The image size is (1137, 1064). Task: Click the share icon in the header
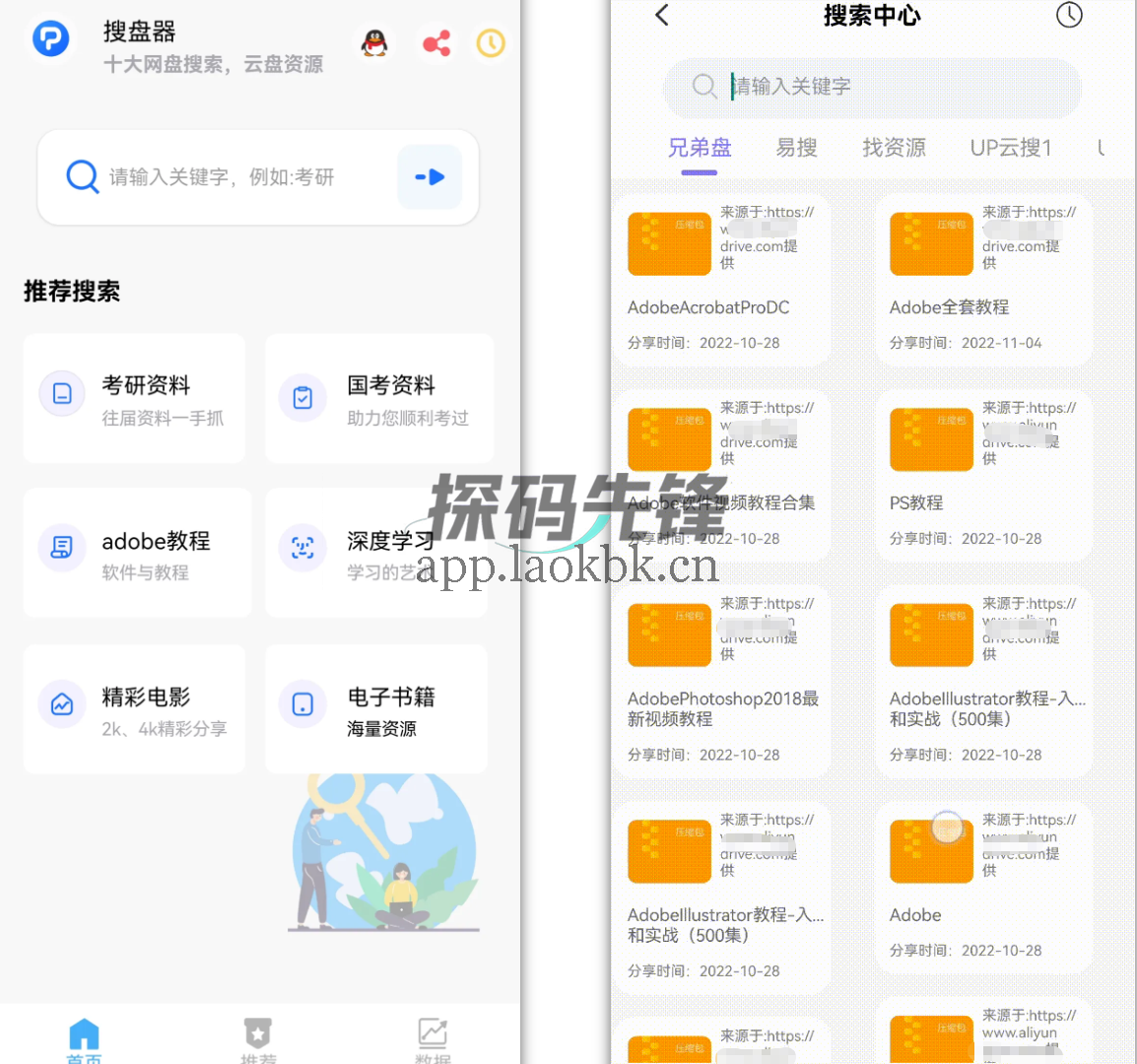436,43
